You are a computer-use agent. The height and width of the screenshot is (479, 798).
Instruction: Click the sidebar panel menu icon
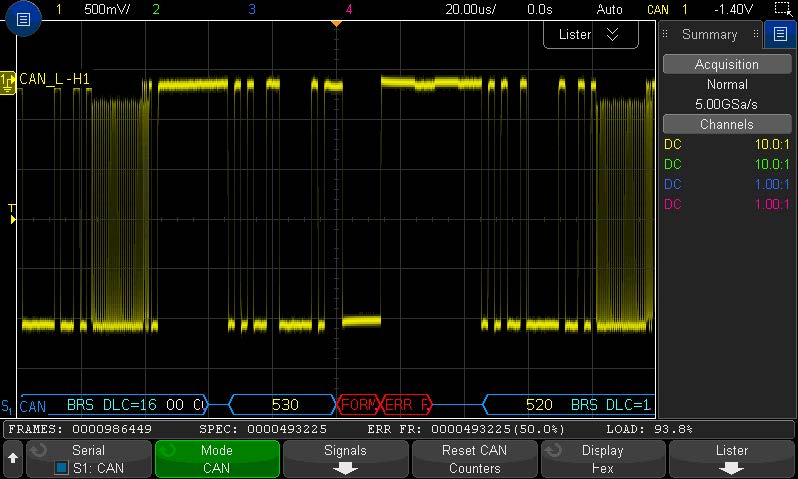point(781,35)
